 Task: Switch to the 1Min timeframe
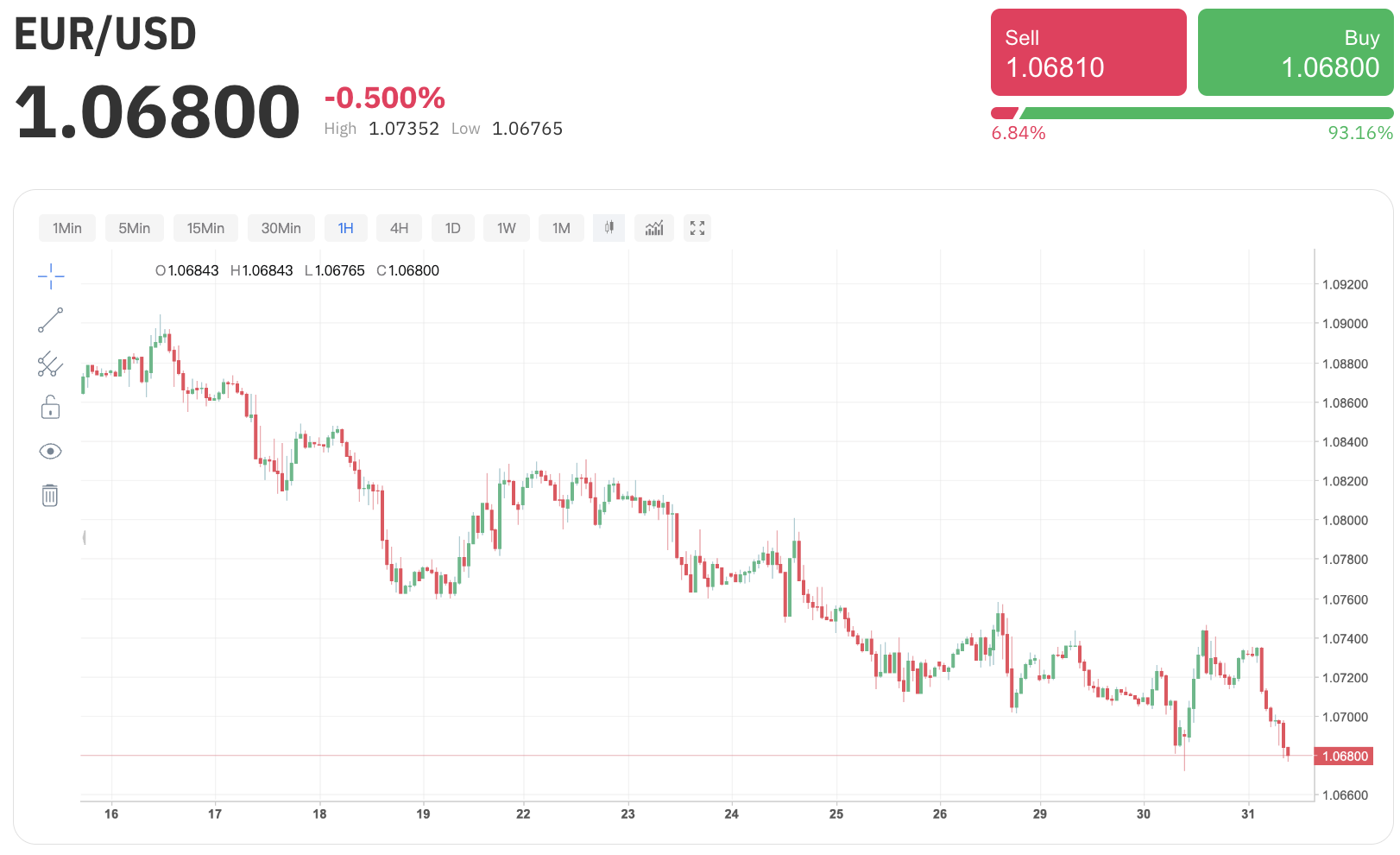click(x=67, y=228)
